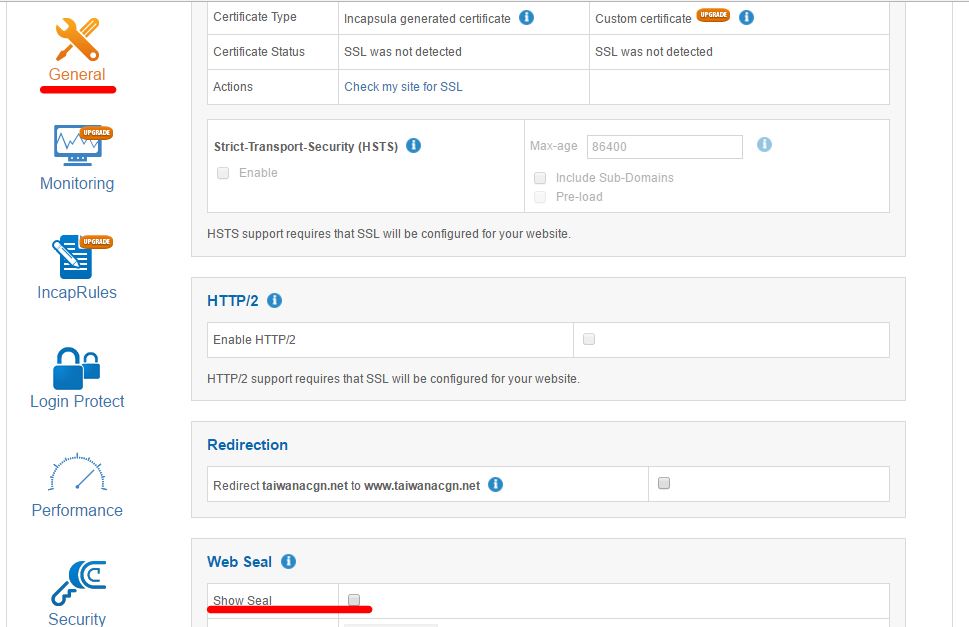
Task: Tick the Enable HTTP/2 checkbox
Action: (x=589, y=339)
